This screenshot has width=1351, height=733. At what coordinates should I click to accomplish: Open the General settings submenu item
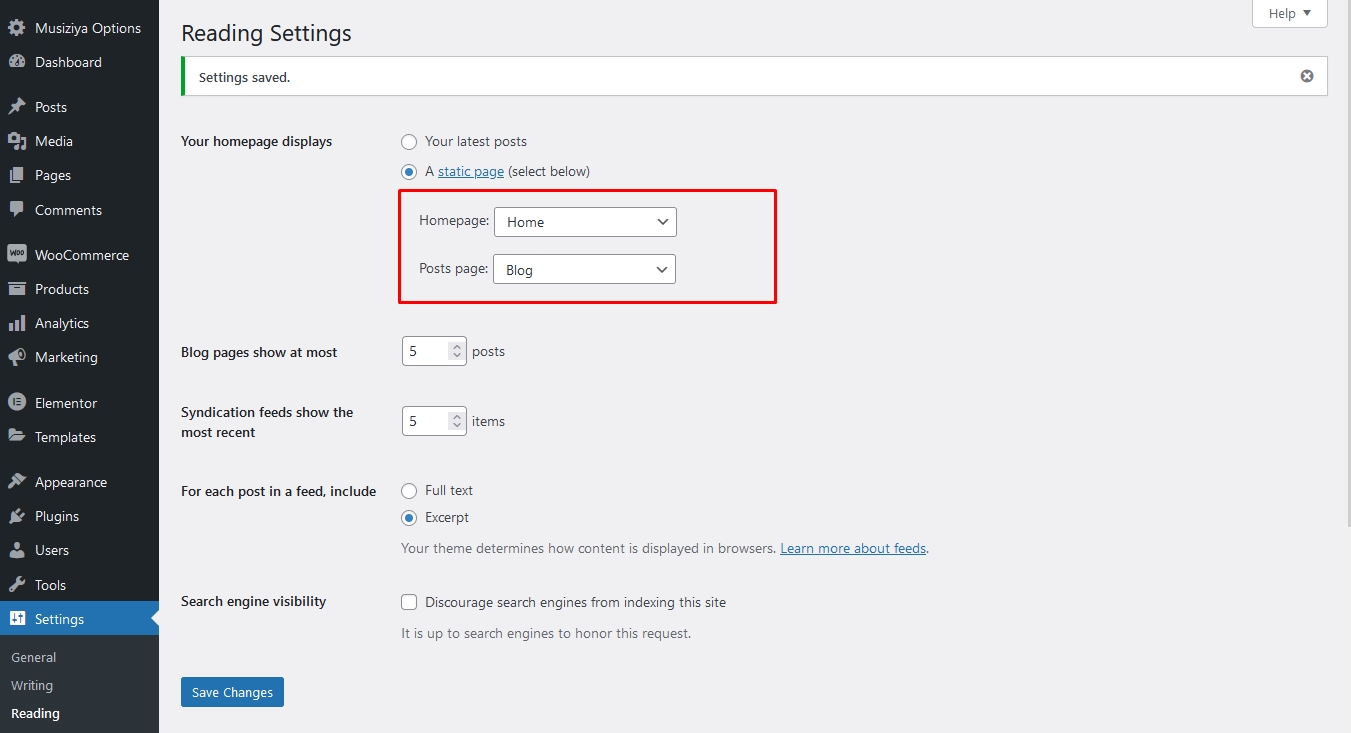coord(34,657)
